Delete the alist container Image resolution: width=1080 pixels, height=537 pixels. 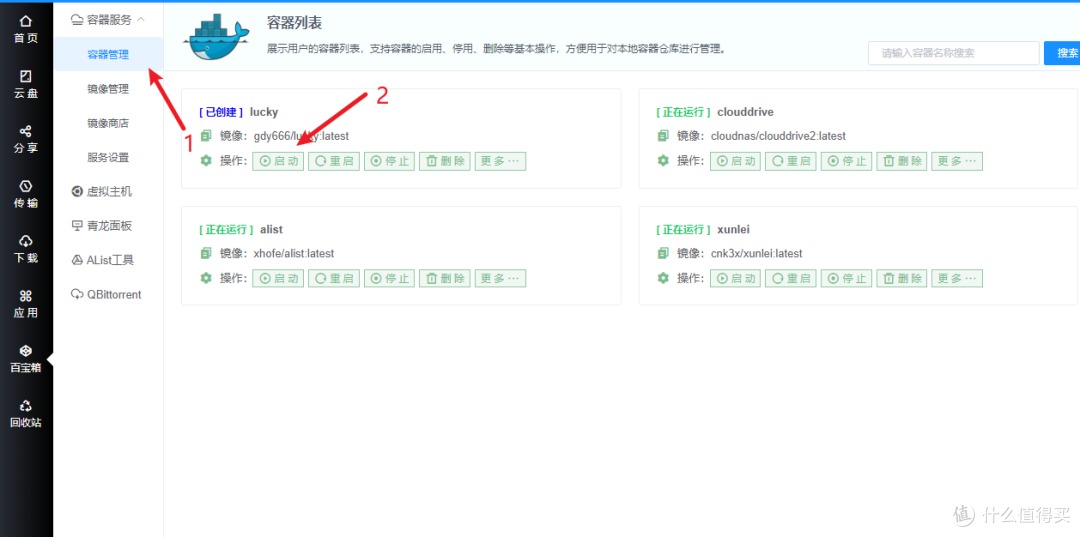pos(445,278)
